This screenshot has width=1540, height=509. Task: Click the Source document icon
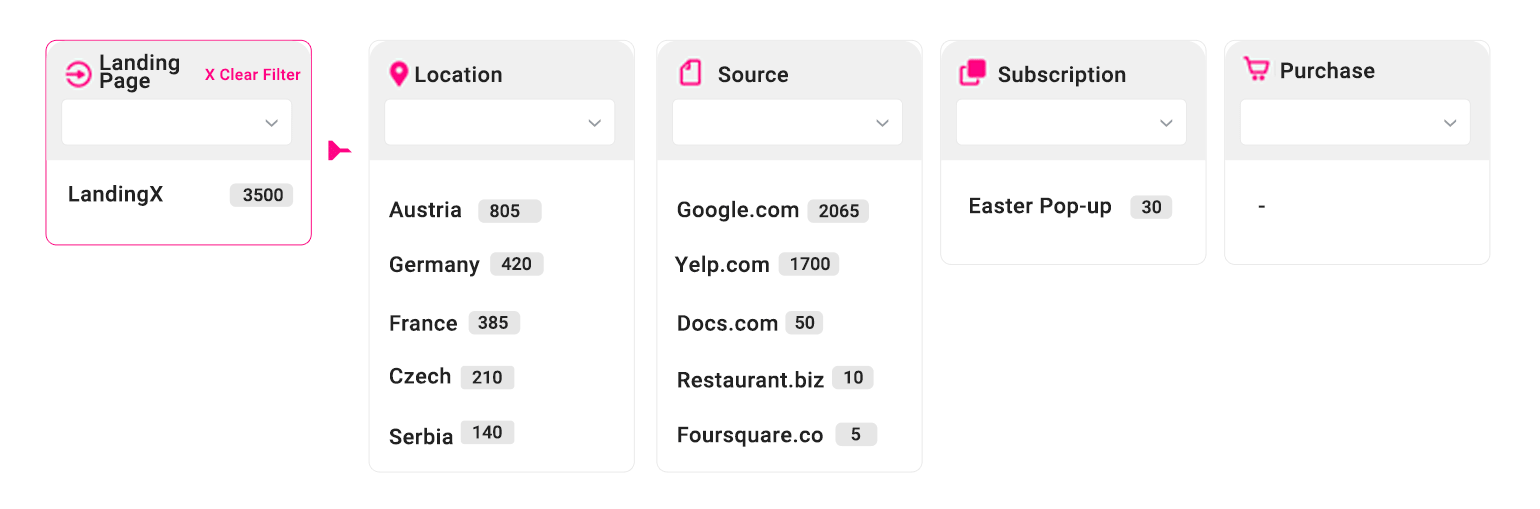click(x=690, y=73)
